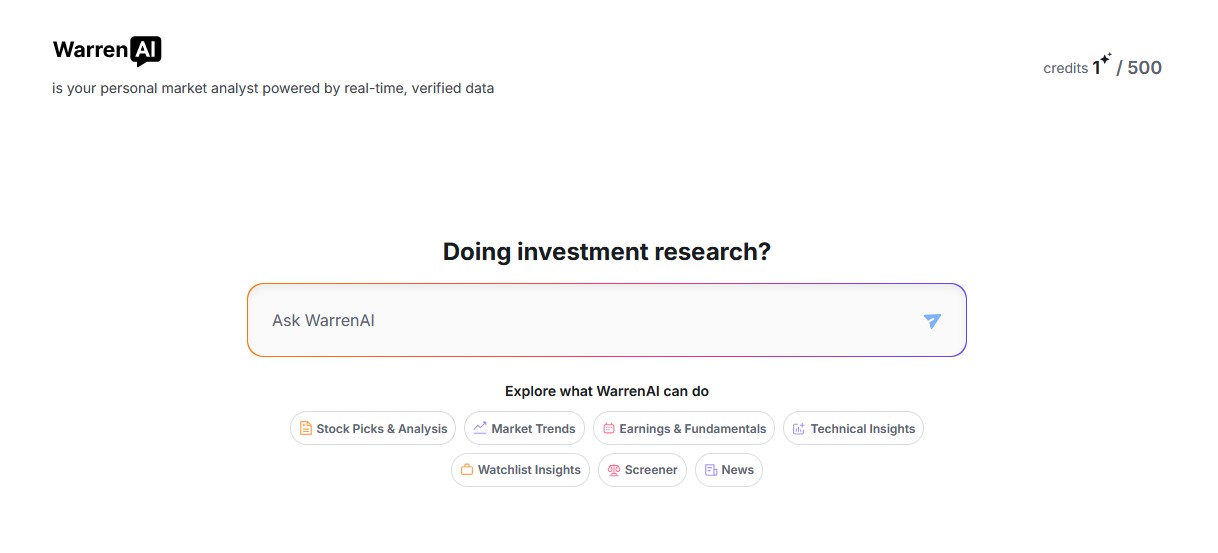Click the pink calendar icon for Earnings
The image size is (1218, 553).
pos(608,428)
